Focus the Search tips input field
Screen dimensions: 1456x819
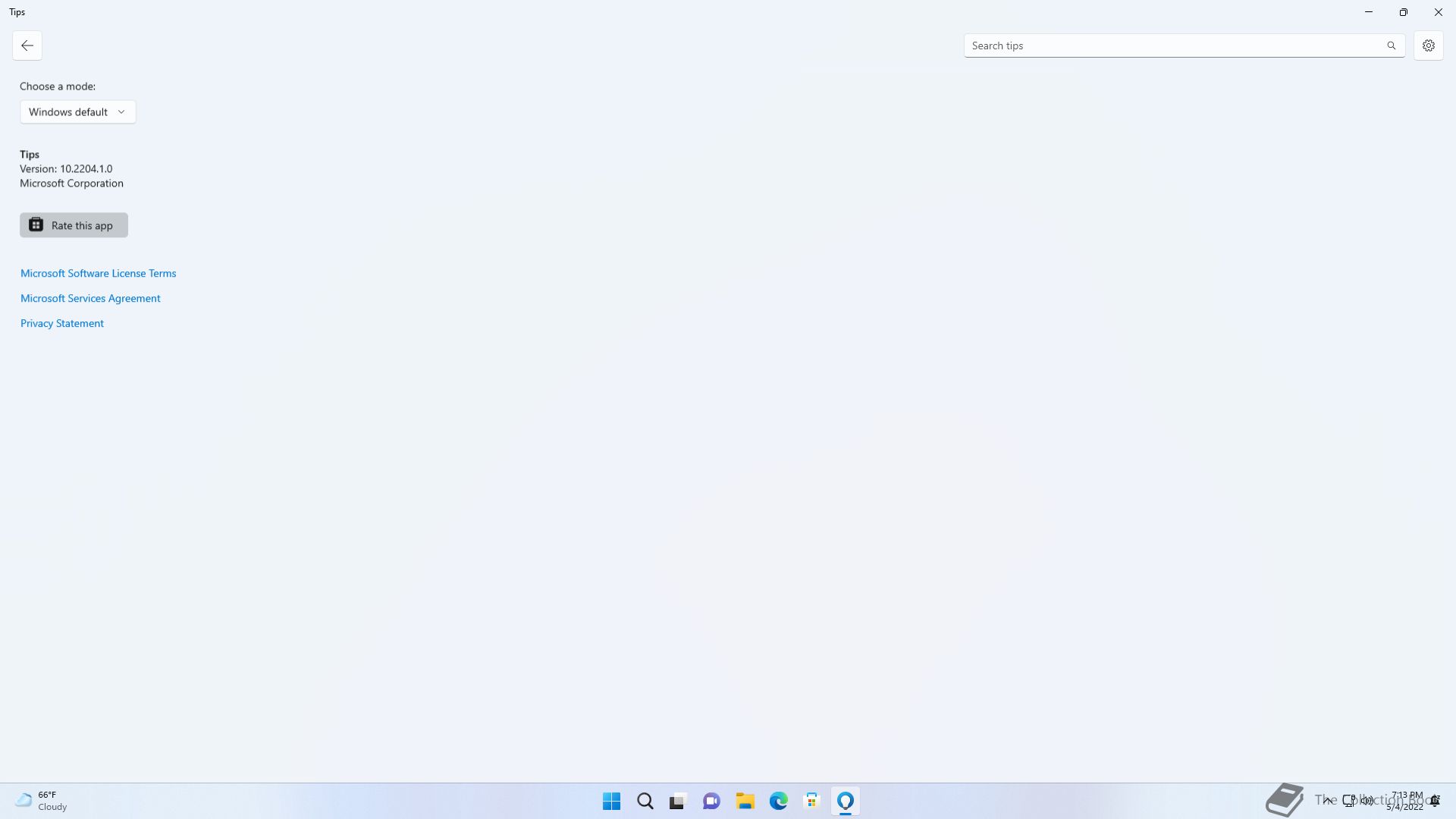point(1185,45)
